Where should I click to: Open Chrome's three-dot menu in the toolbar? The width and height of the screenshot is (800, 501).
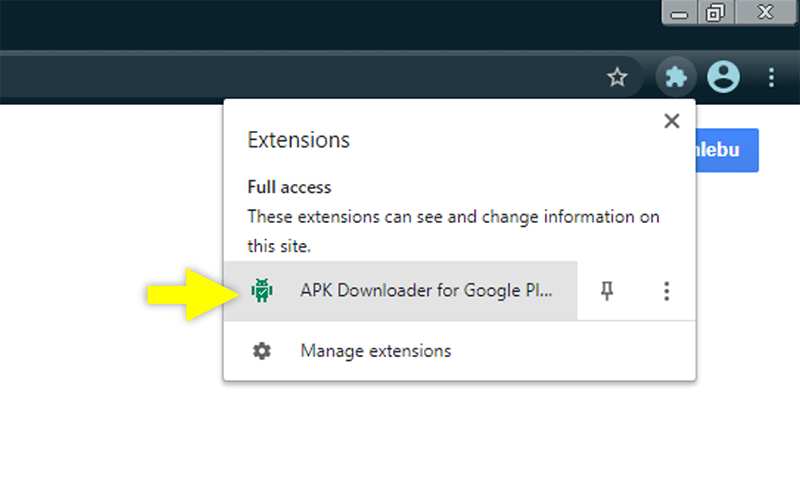tap(771, 78)
